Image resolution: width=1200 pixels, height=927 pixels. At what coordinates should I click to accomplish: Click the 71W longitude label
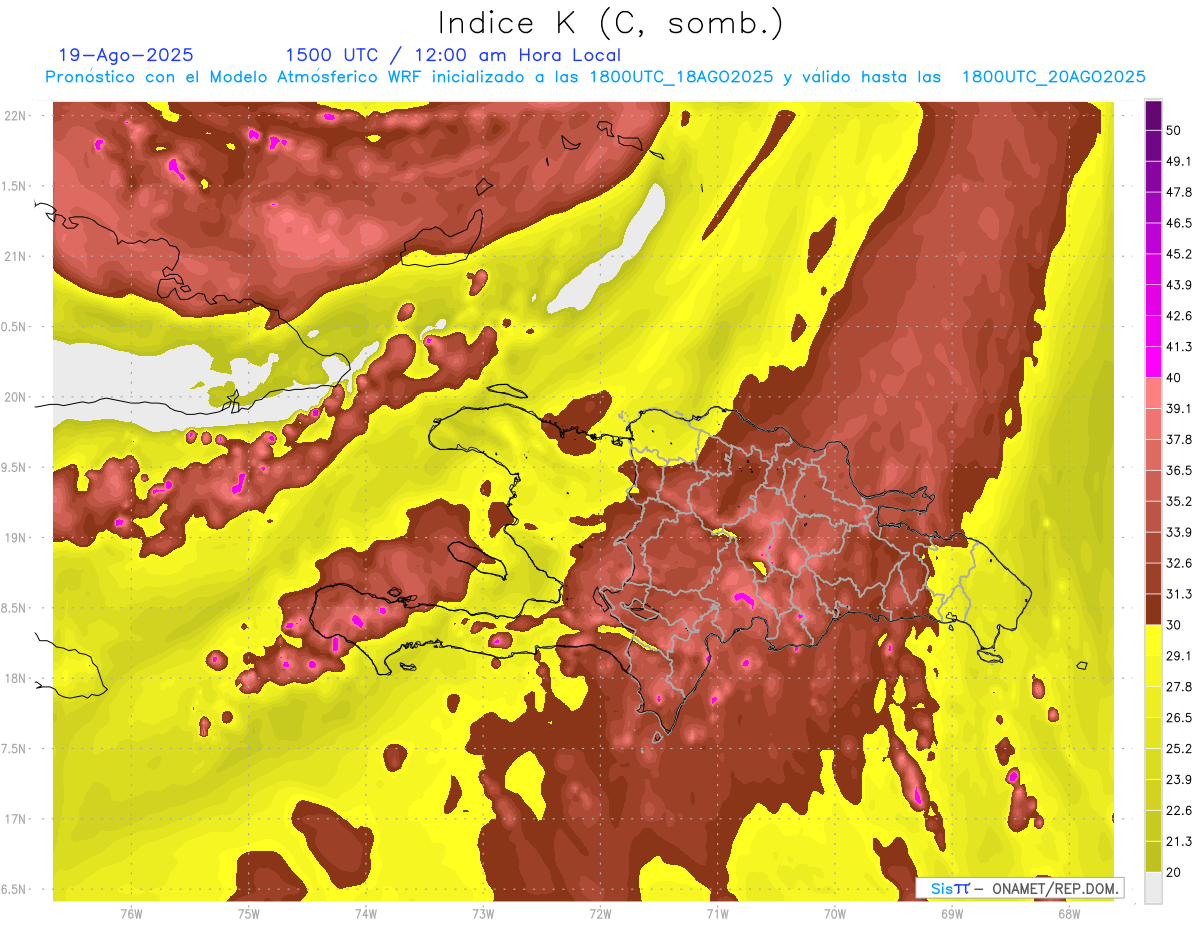[x=717, y=913]
